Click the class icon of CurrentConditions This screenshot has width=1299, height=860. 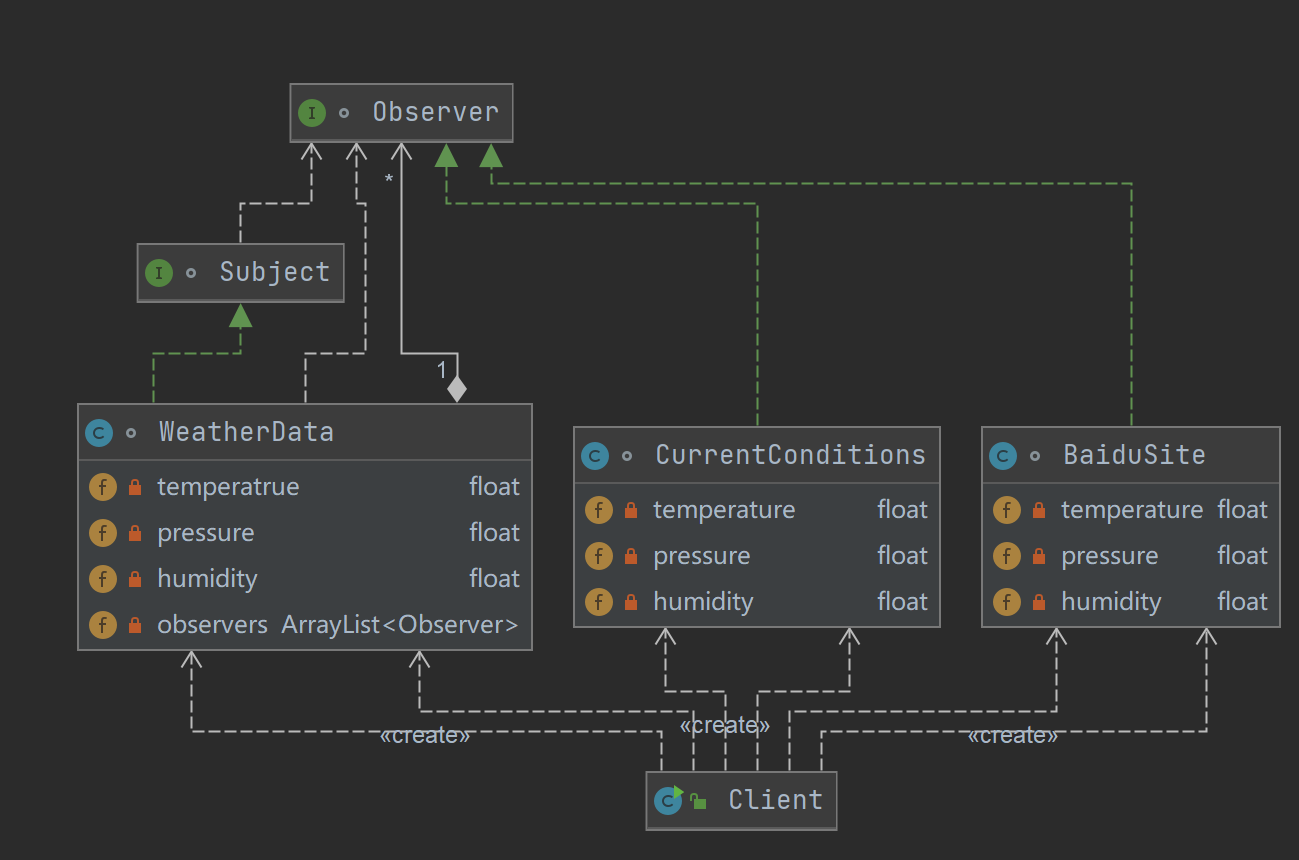coord(595,456)
